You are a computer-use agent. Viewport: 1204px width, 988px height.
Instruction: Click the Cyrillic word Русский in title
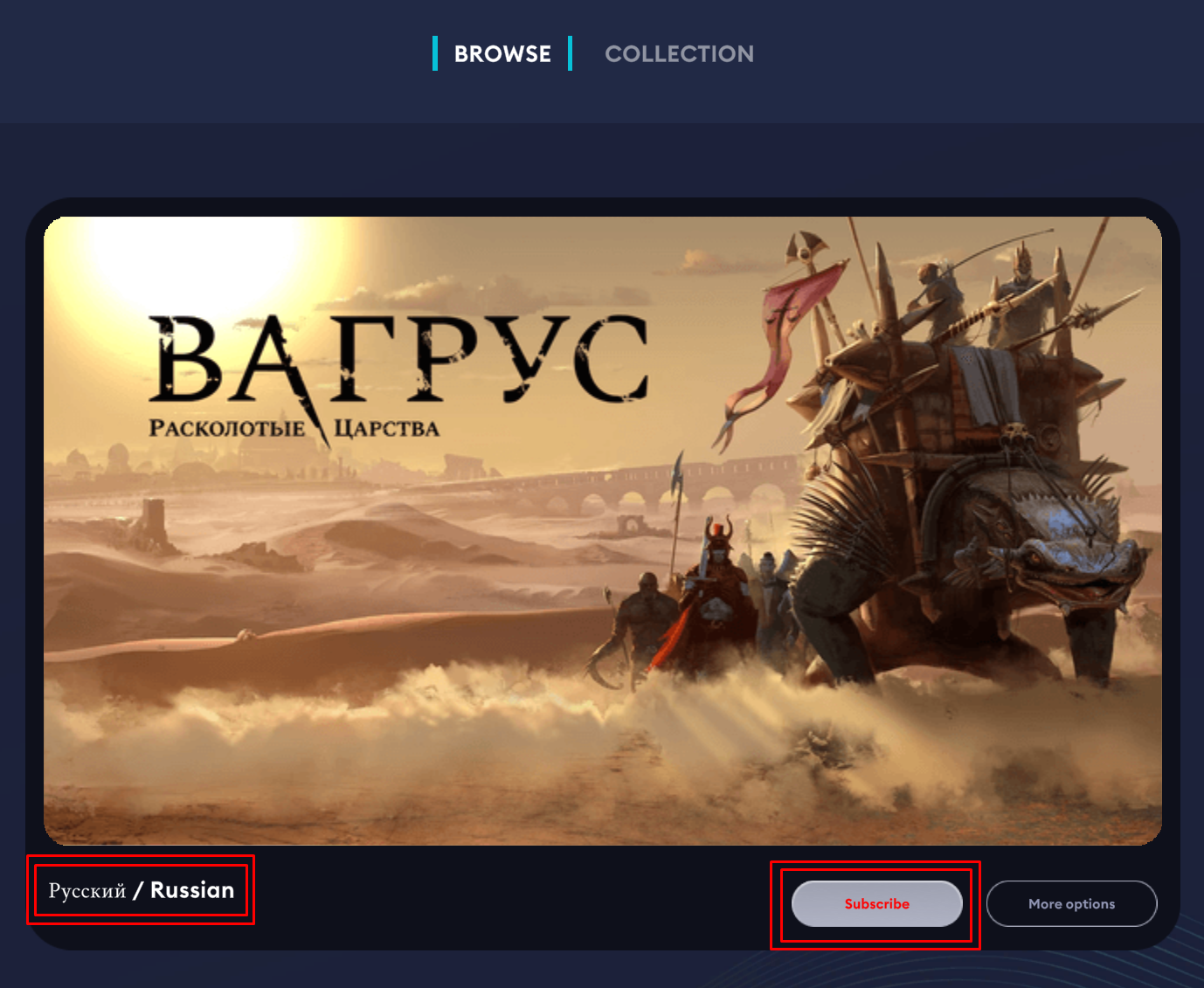tap(87, 891)
